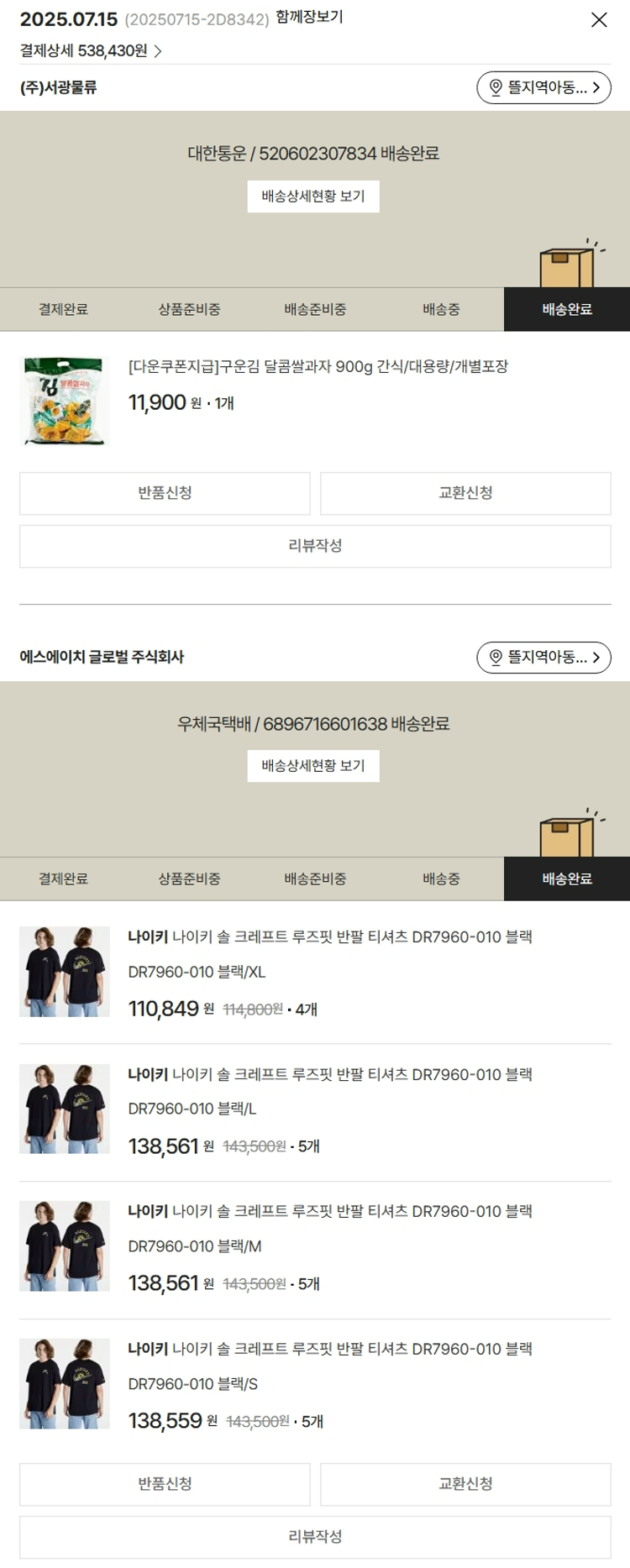Image resolution: width=630 pixels, height=1568 pixels.
Task: View delivery details for 우체국택배 shipment
Action: point(313,766)
